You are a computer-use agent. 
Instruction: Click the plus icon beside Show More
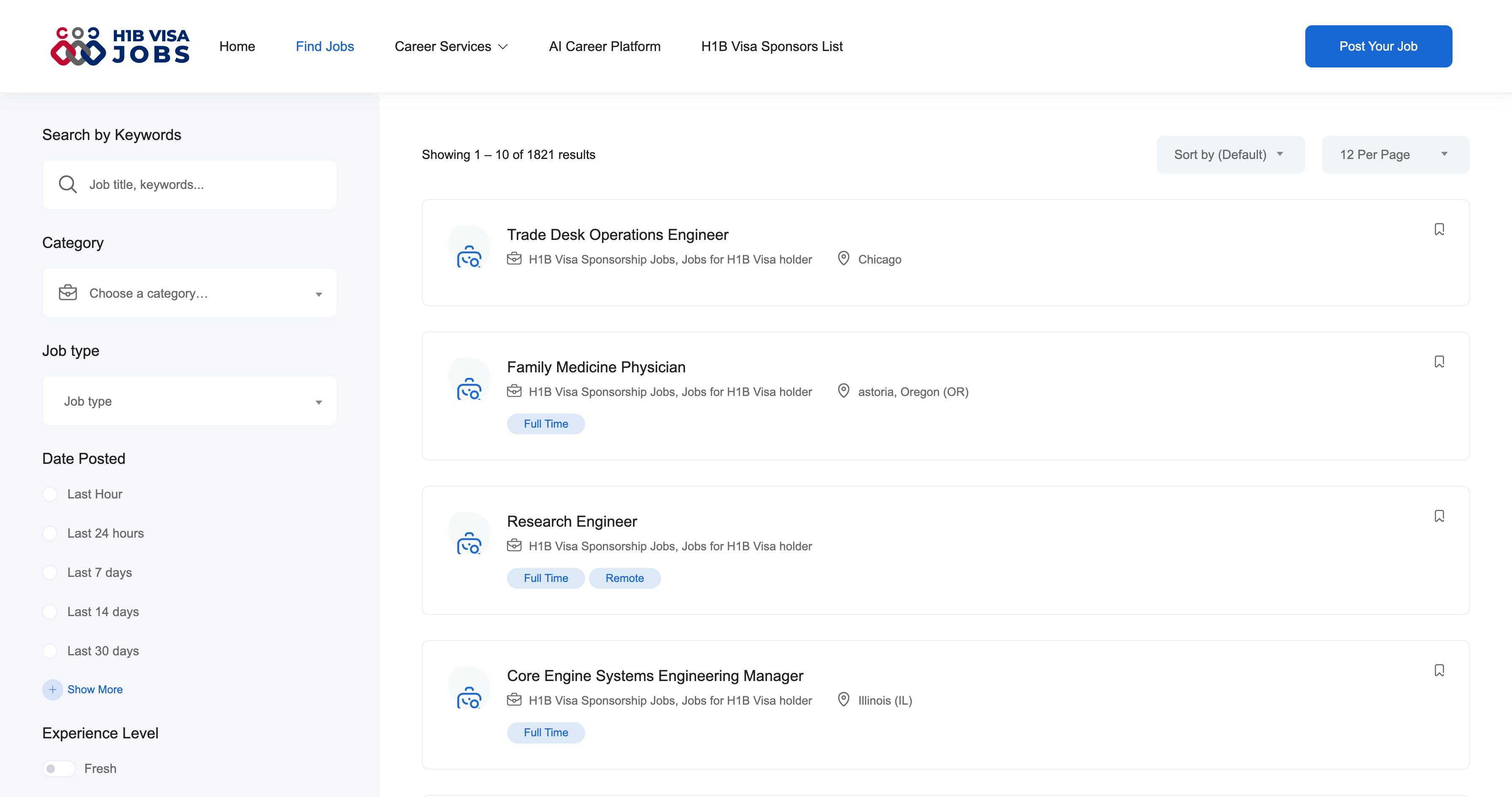pyautogui.click(x=52, y=689)
